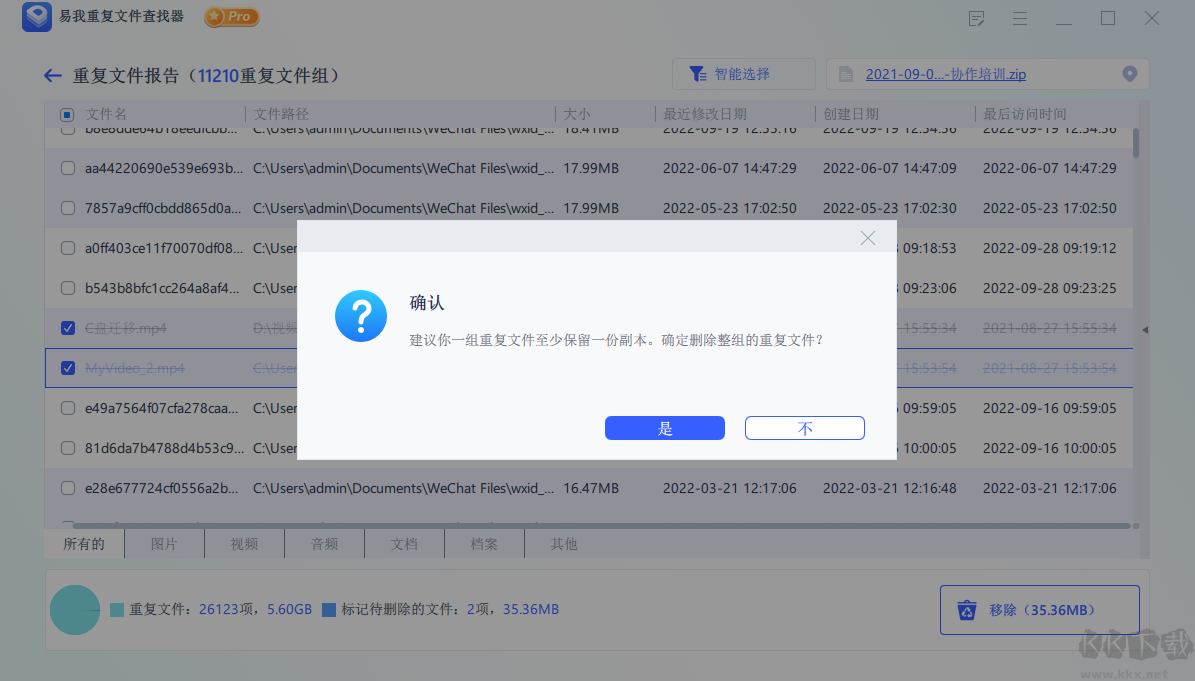Switch to the 档案 tab
The image size is (1195, 681).
click(484, 544)
